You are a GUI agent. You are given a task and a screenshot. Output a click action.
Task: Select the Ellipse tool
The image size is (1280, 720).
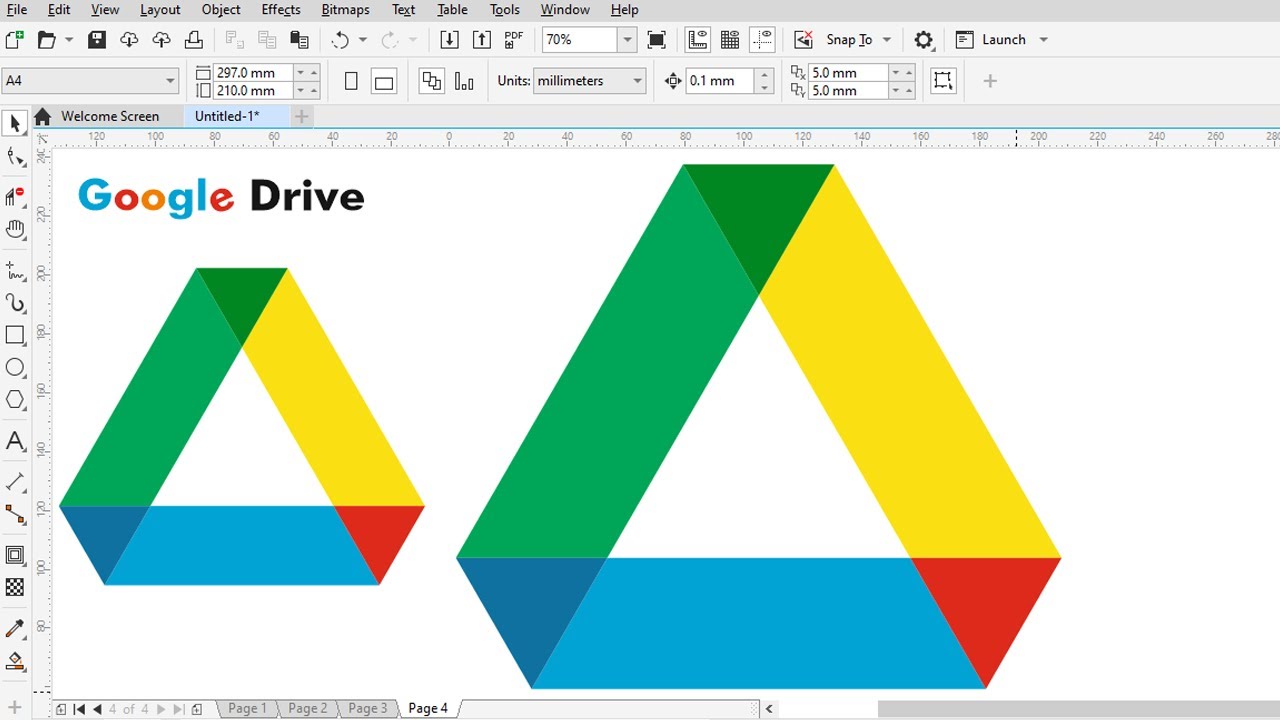pos(15,368)
